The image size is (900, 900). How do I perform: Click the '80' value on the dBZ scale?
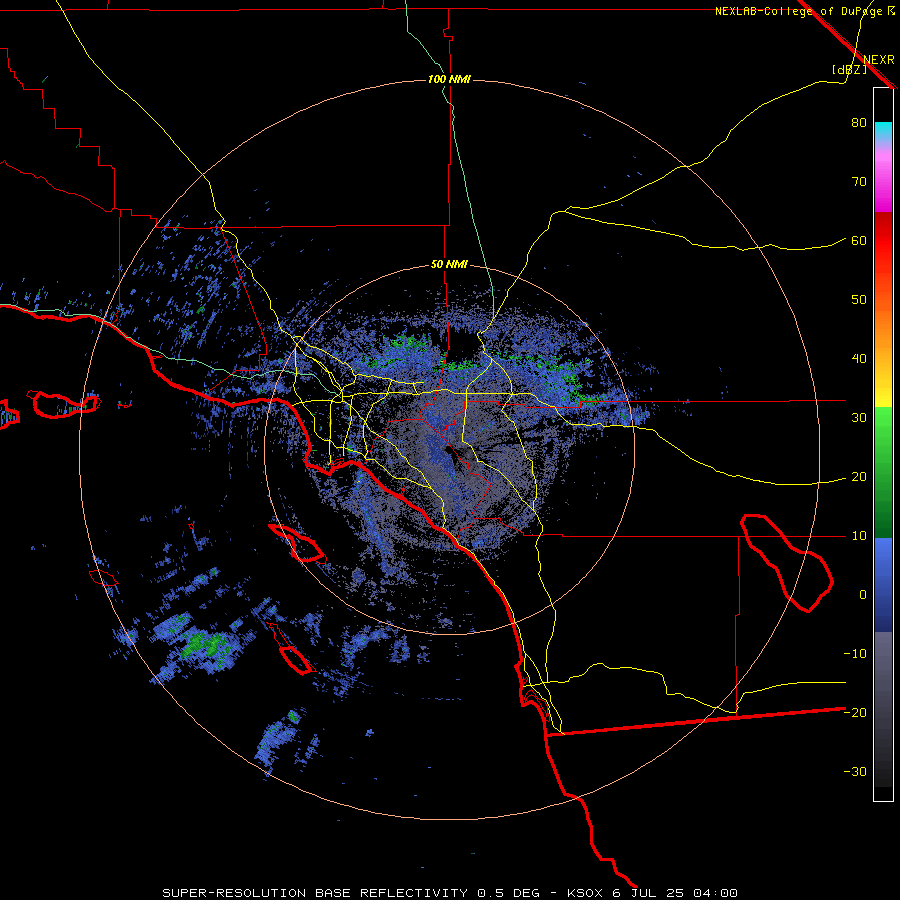[x=859, y=123]
